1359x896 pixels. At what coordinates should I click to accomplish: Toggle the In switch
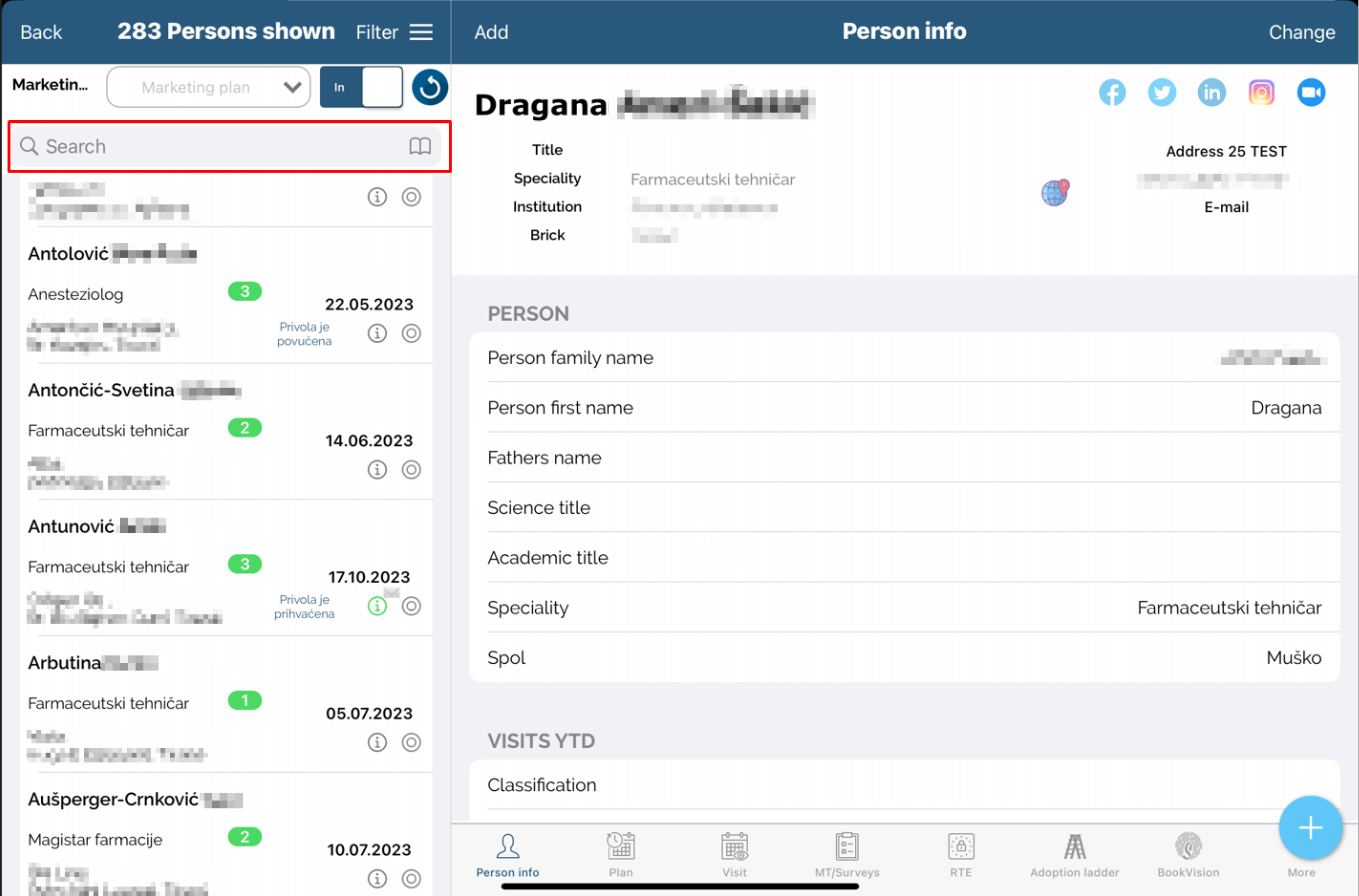coord(361,88)
